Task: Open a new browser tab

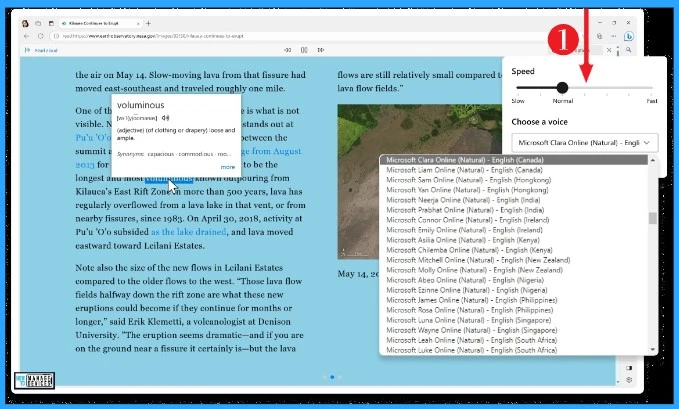Action: (x=149, y=23)
